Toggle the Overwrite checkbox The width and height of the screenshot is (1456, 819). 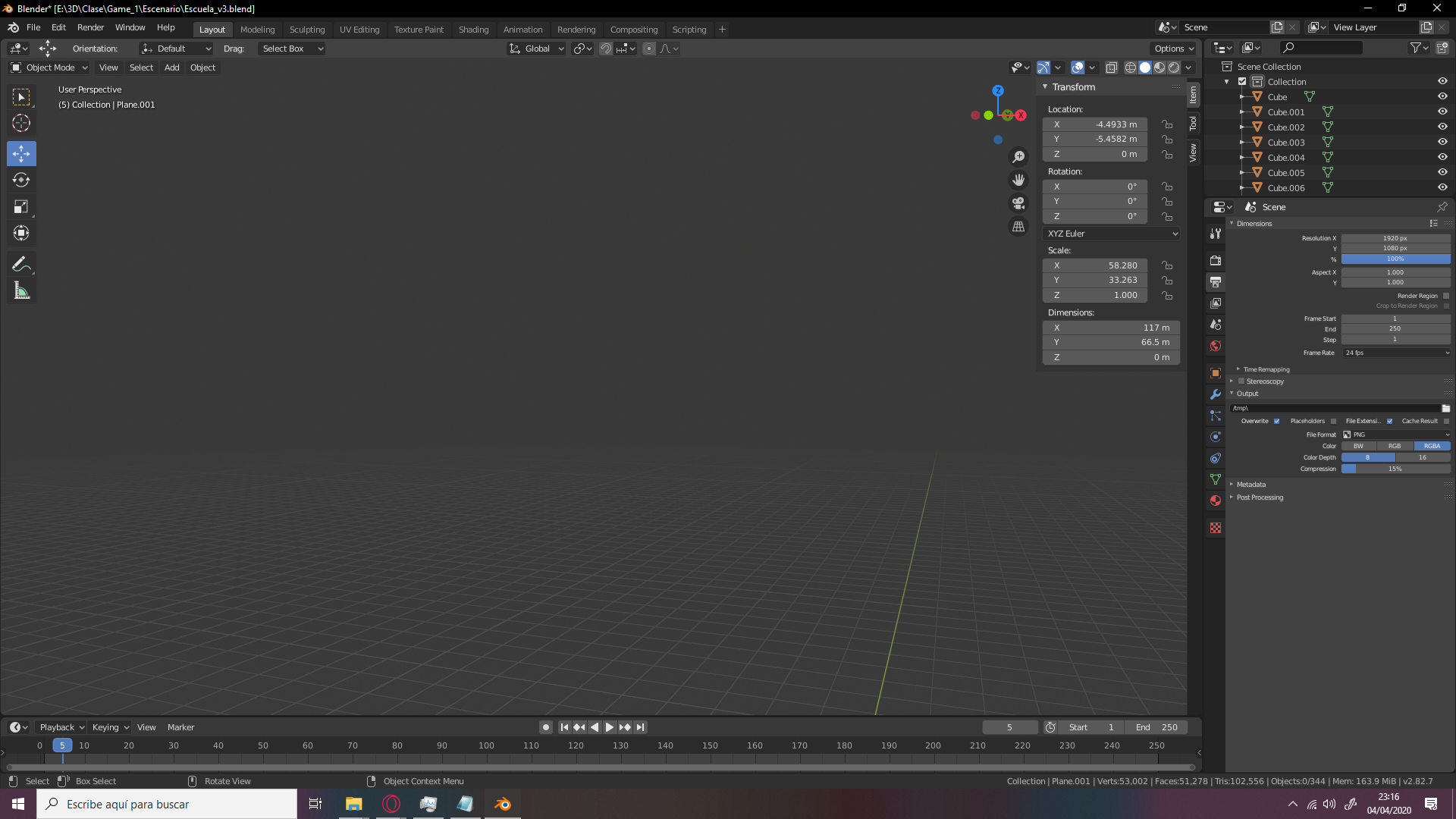click(1277, 422)
